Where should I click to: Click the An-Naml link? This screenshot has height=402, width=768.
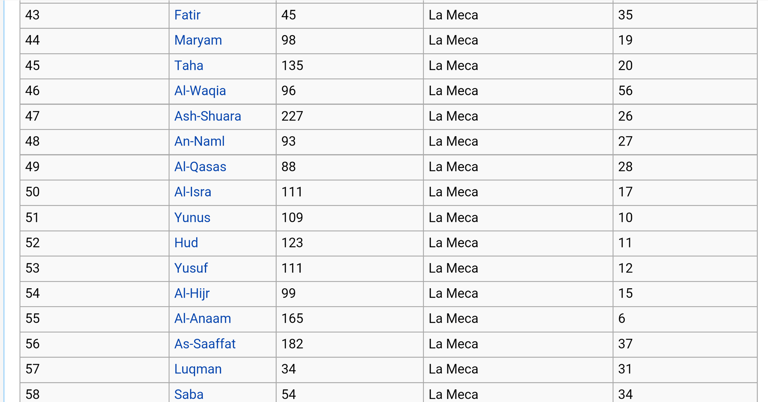click(199, 142)
